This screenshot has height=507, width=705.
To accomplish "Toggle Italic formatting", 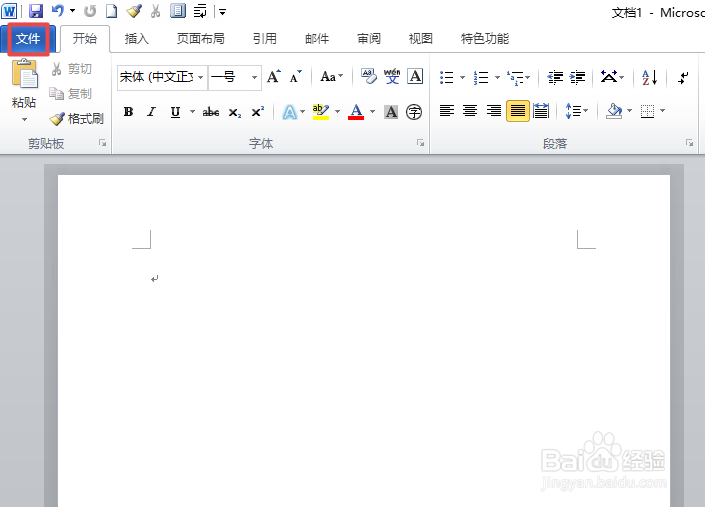I will click(x=152, y=112).
